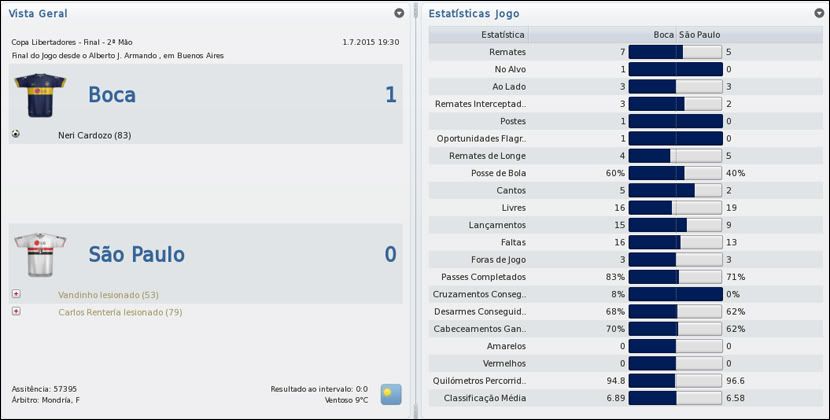The width and height of the screenshot is (830, 420).
Task: Click São Paulo's 40% possession value
Action: click(735, 173)
